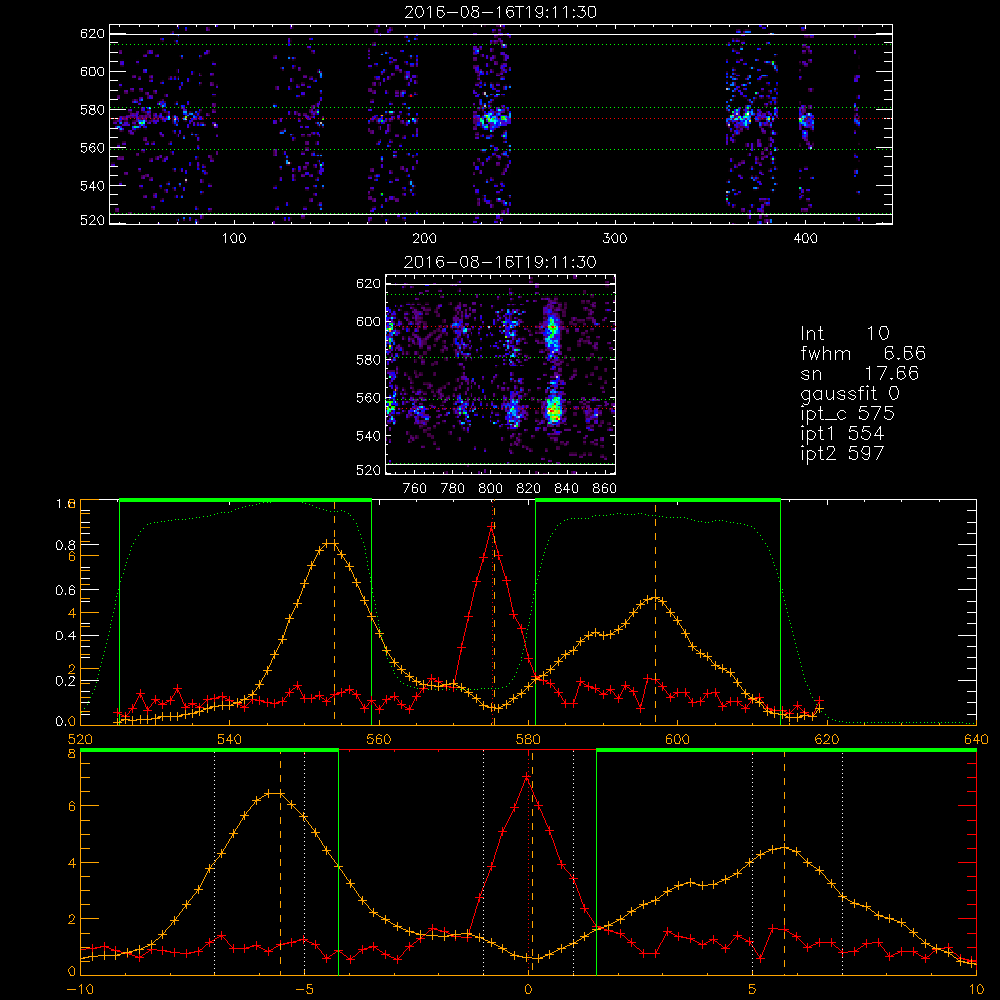The image size is (1000, 1000).
Task: Click white y-axis label 0.8 of third plot
Action: [65, 545]
